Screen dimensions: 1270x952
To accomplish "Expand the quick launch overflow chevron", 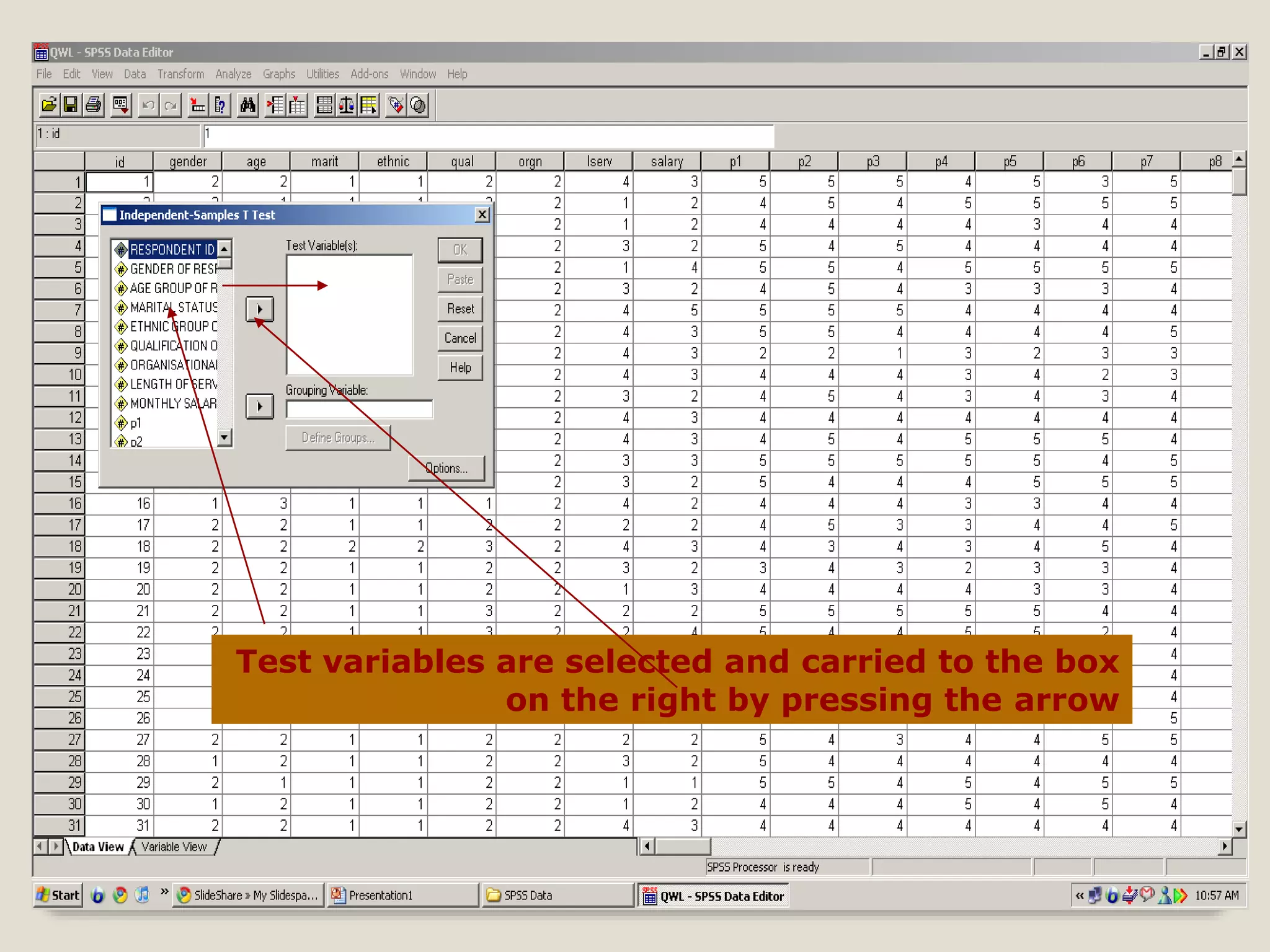I will (164, 892).
